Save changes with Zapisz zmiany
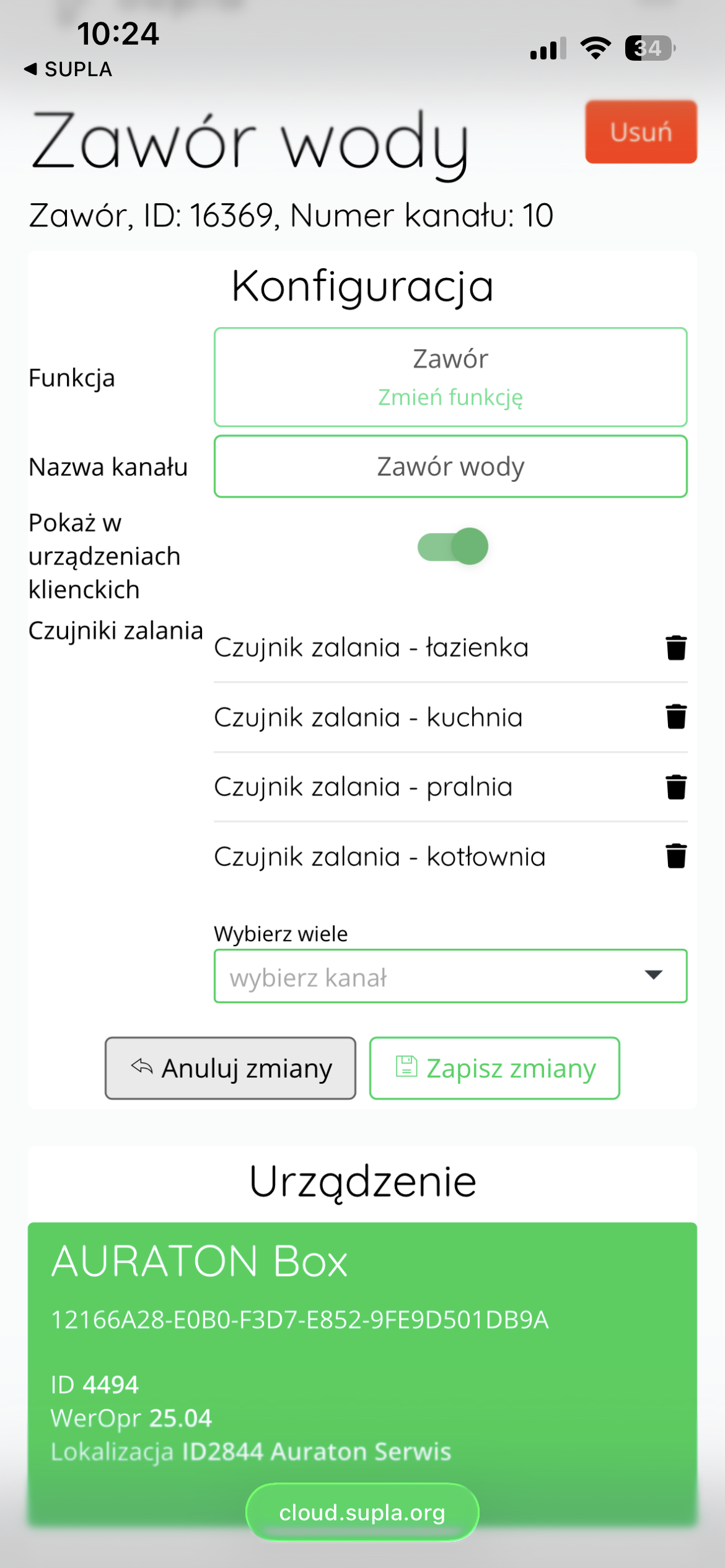725x1568 pixels. coord(494,1068)
